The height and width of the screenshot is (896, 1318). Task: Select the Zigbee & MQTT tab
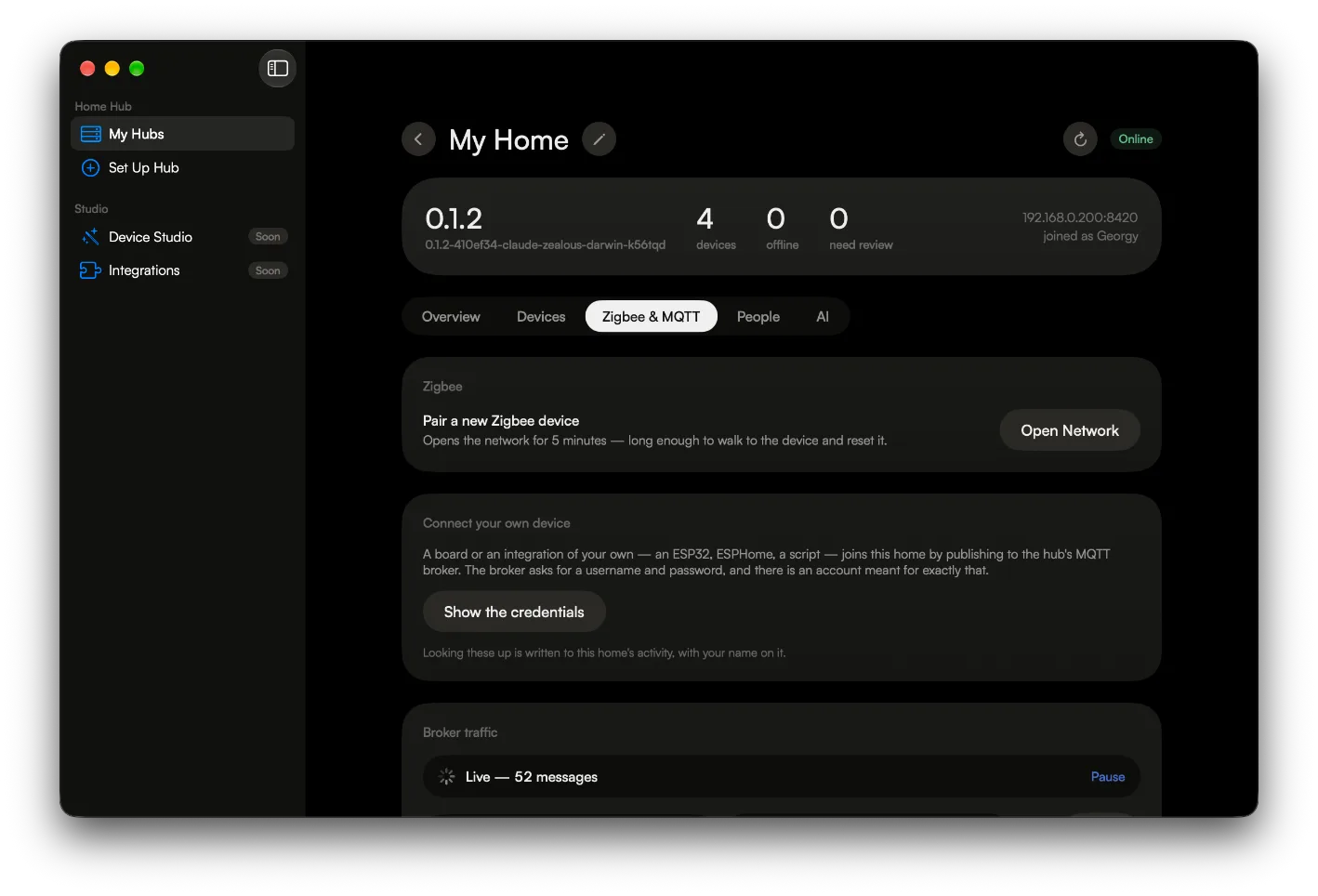point(651,316)
